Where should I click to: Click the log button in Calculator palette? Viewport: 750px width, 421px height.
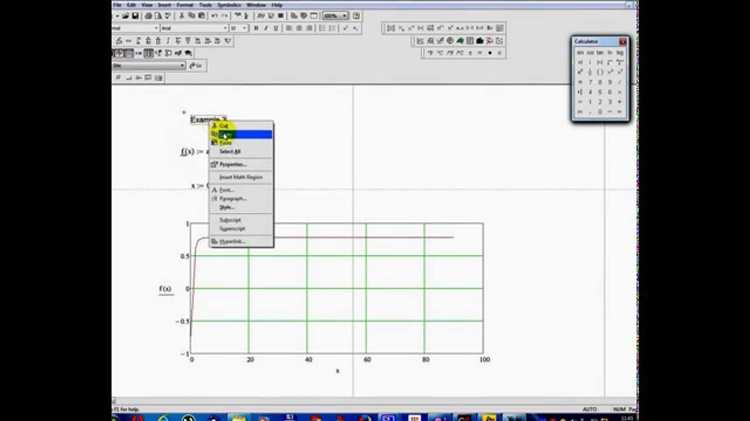coord(620,53)
